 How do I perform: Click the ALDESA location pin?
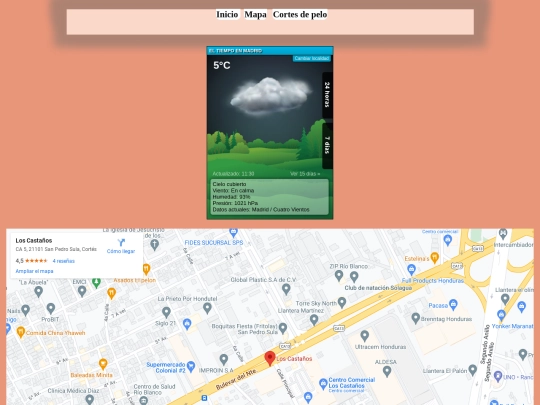[x=387, y=371]
